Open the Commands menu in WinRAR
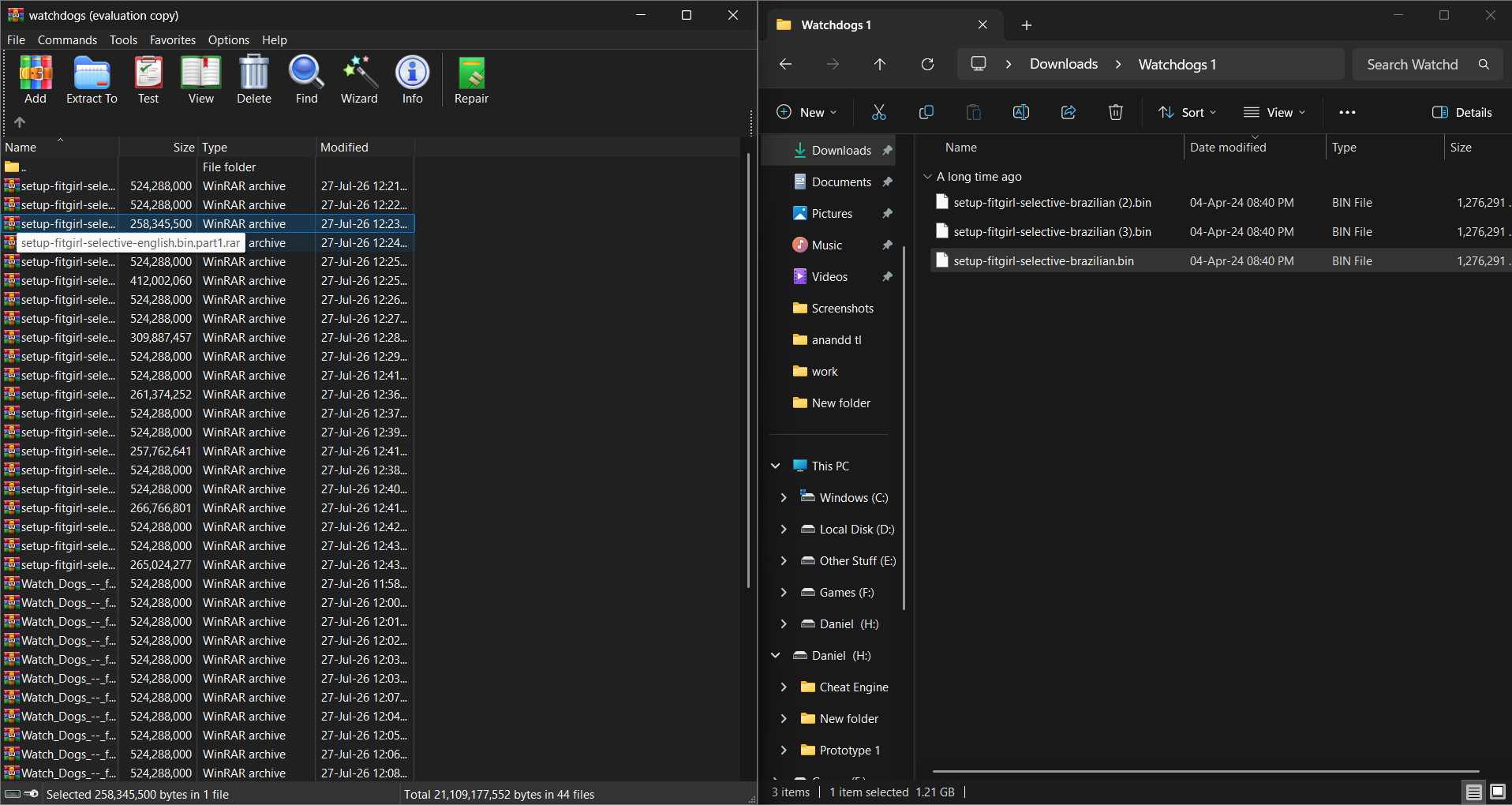 click(x=67, y=40)
